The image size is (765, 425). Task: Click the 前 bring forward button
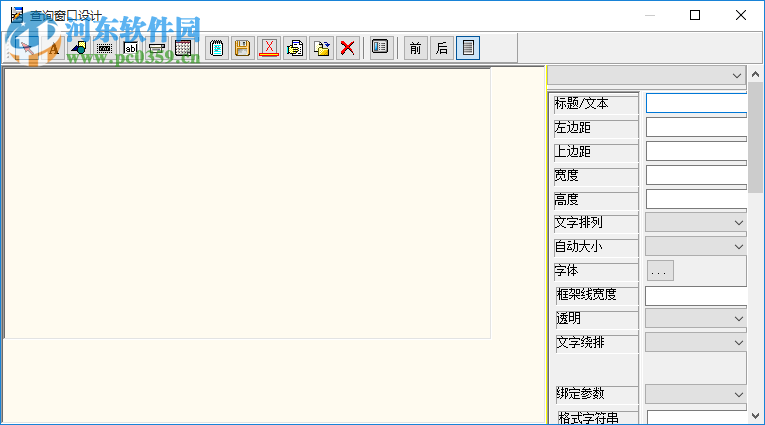(x=416, y=48)
